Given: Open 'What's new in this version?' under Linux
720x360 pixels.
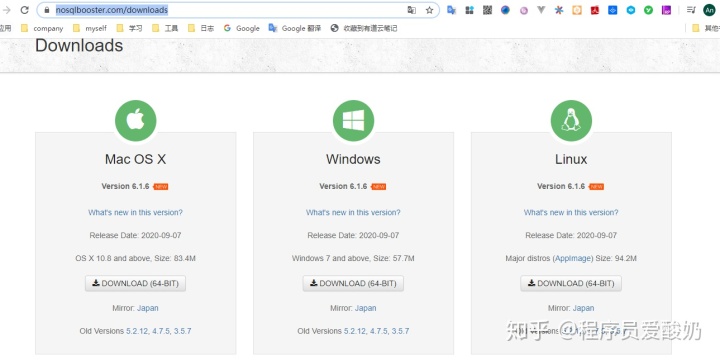Looking at the screenshot, I should [571, 213].
